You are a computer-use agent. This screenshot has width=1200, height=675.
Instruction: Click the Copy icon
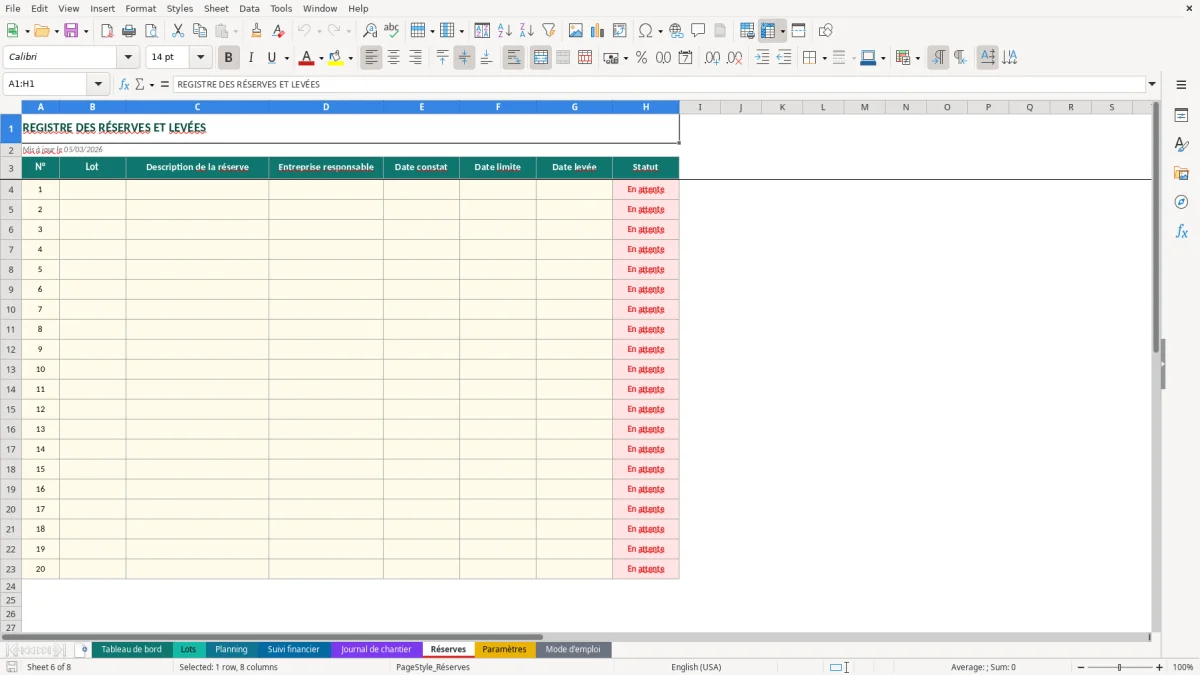pos(199,31)
